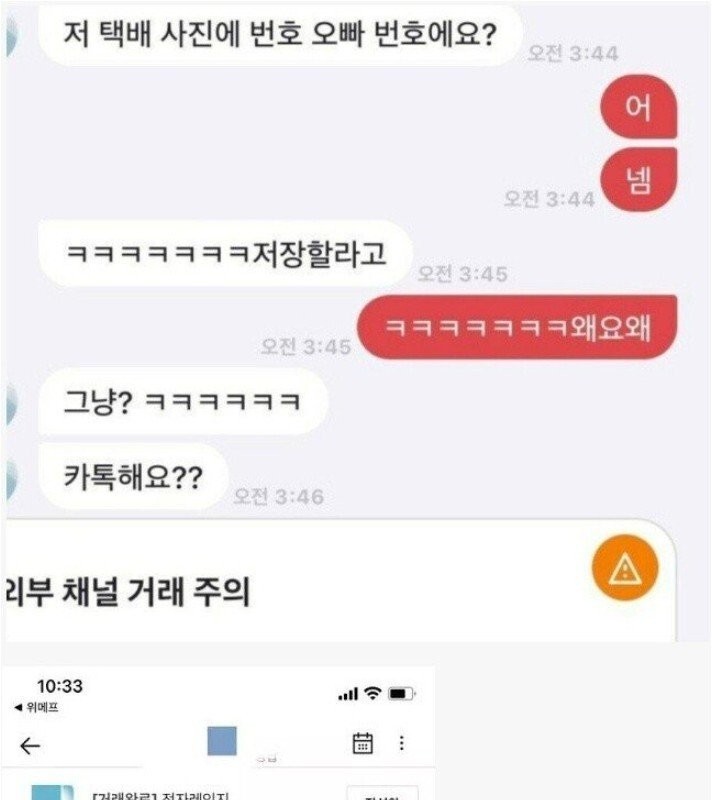This screenshot has width=712, height=800.
Task: Tap the back arrow in the chat header
Action: [30, 746]
